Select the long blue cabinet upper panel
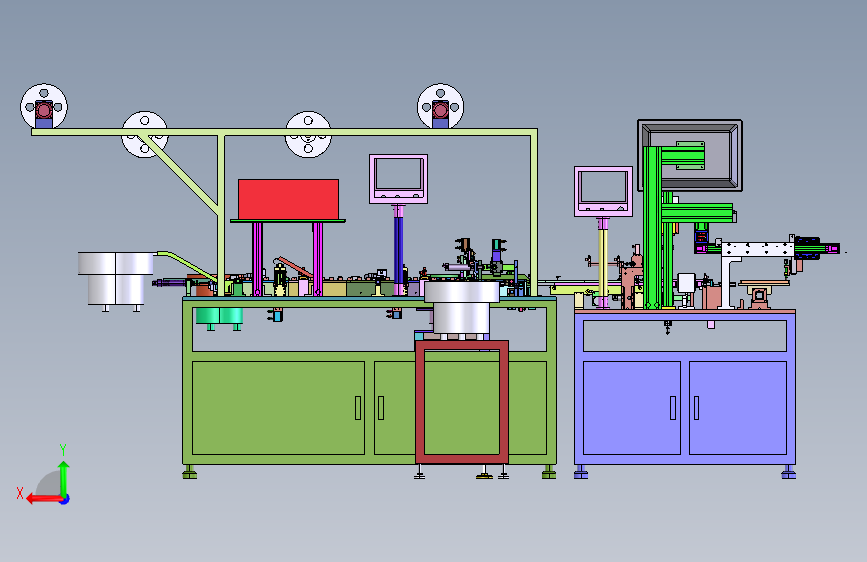The width and height of the screenshot is (867, 562). [x=685, y=336]
